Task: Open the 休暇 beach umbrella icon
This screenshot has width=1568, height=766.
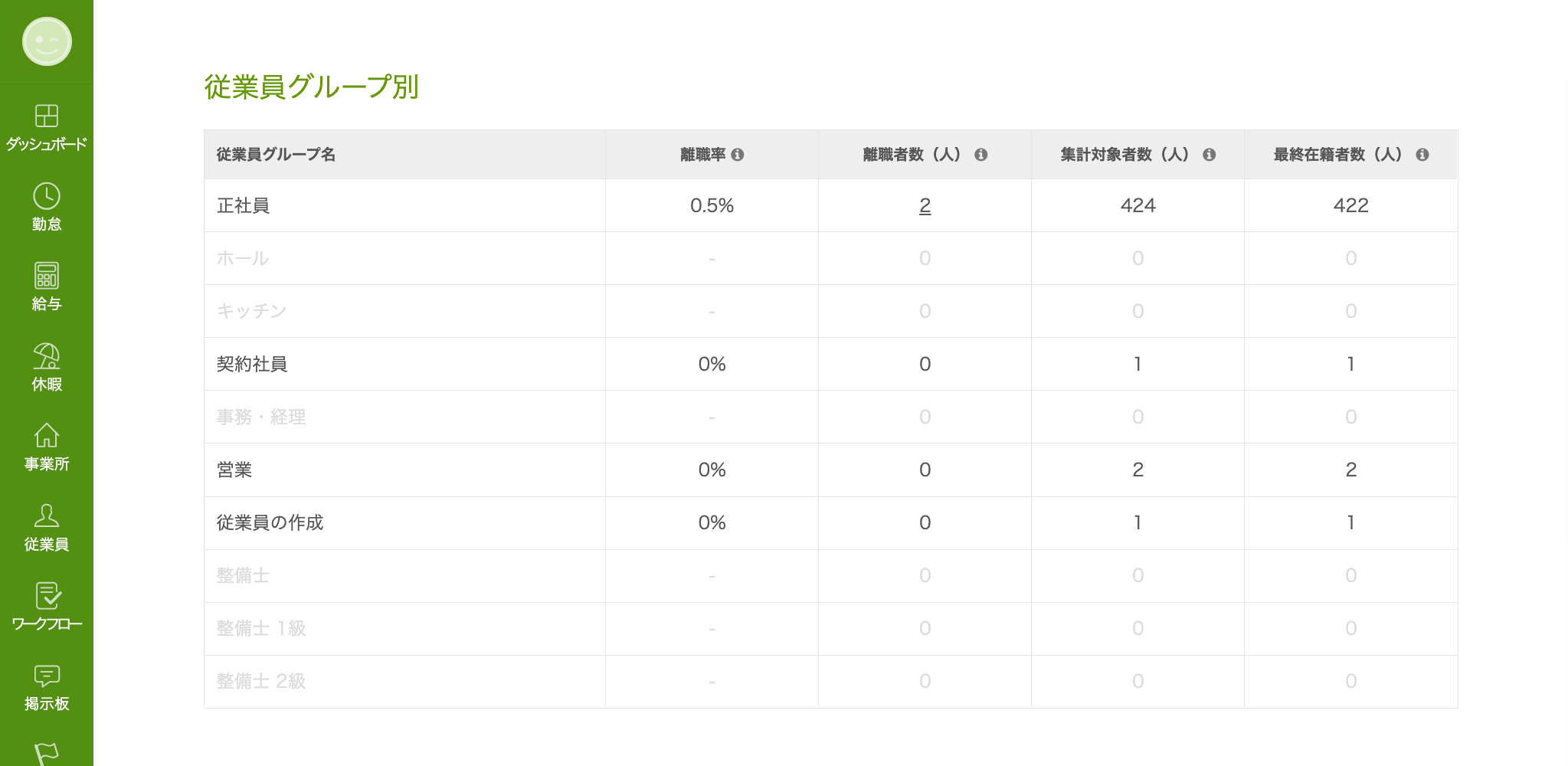Action: pos(47,356)
